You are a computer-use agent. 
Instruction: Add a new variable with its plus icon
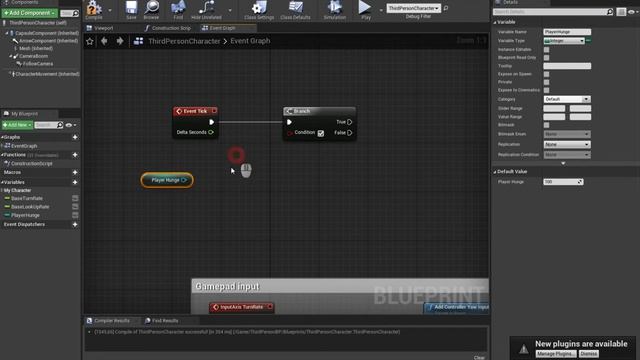(x=75, y=182)
